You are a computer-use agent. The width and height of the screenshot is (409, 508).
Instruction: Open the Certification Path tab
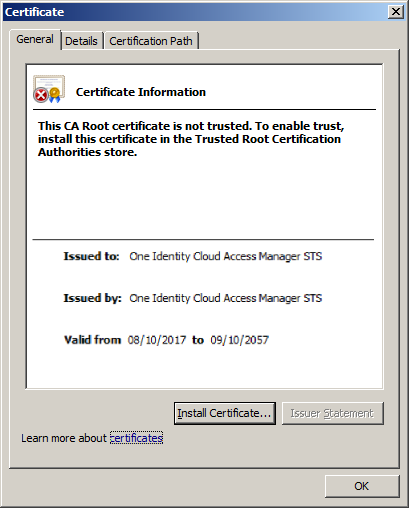(151, 41)
